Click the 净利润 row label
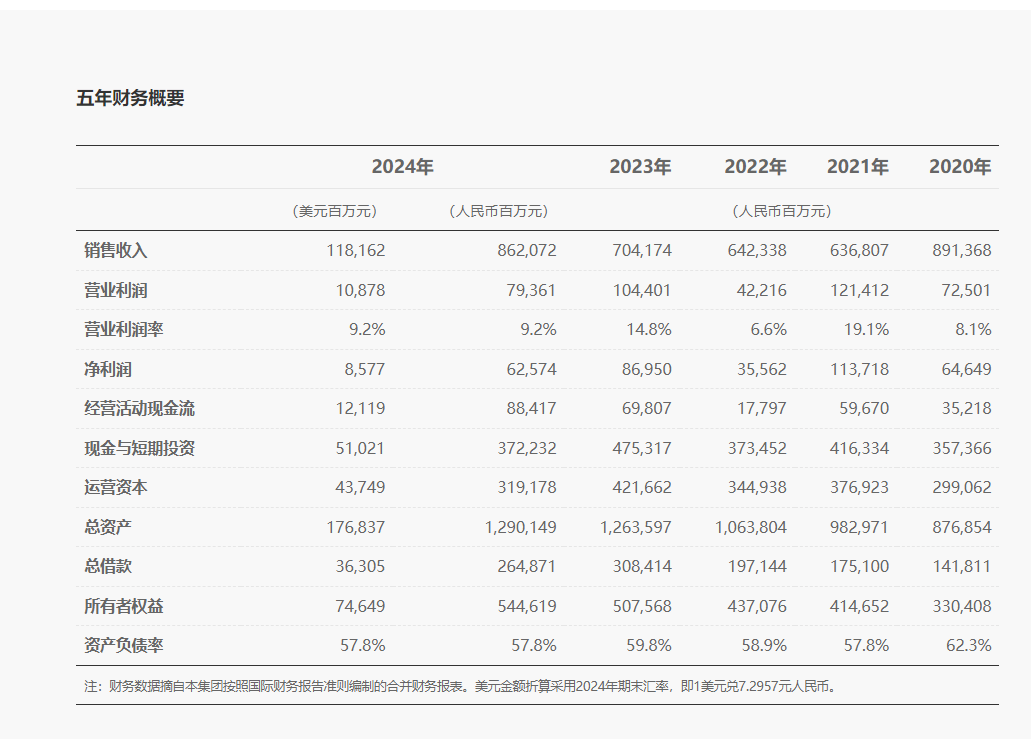Viewport: 1031px width, 739px height. point(108,369)
